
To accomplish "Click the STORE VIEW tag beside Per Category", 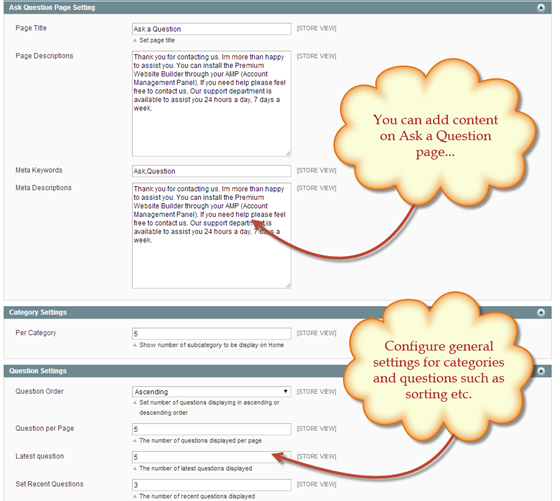I will pyautogui.click(x=316, y=333).
